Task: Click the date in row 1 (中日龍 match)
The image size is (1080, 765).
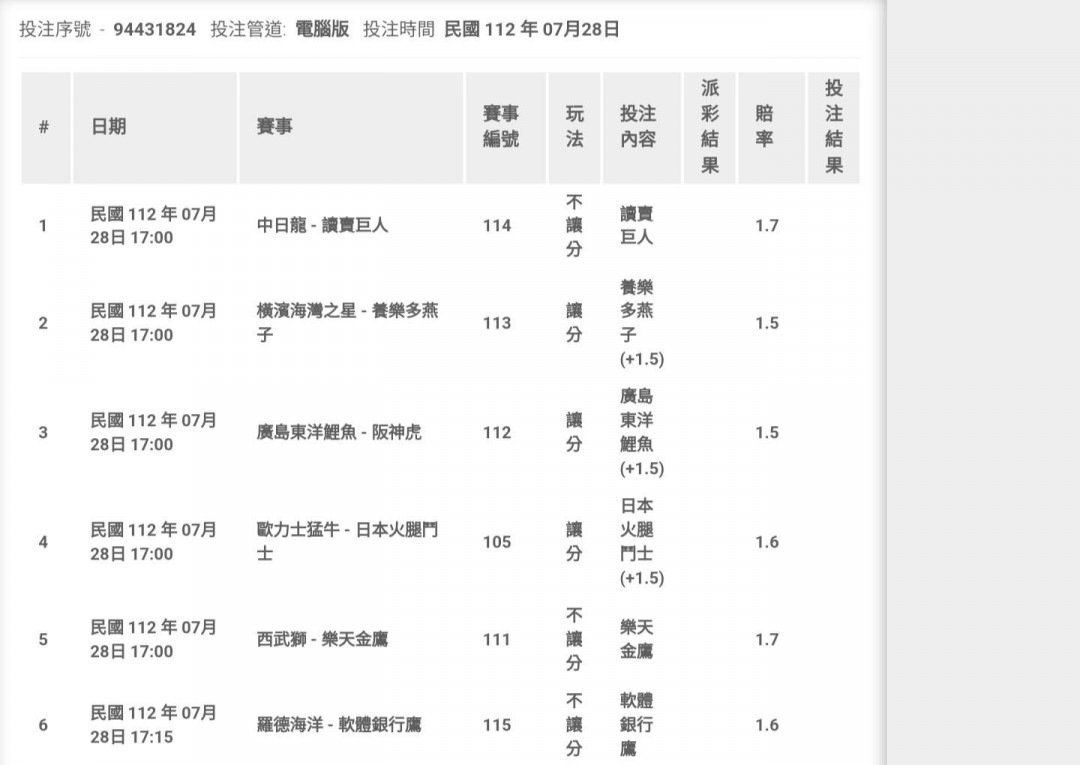Action: [154, 226]
